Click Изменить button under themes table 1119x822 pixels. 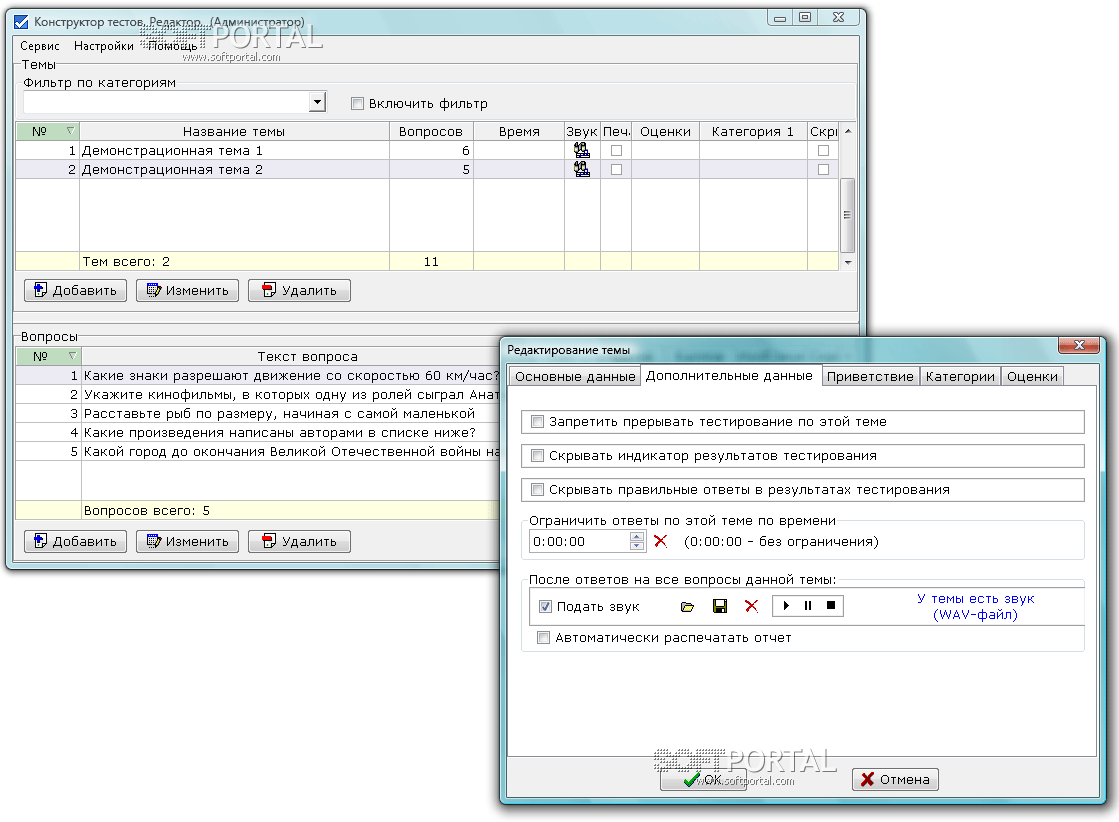[x=188, y=290]
